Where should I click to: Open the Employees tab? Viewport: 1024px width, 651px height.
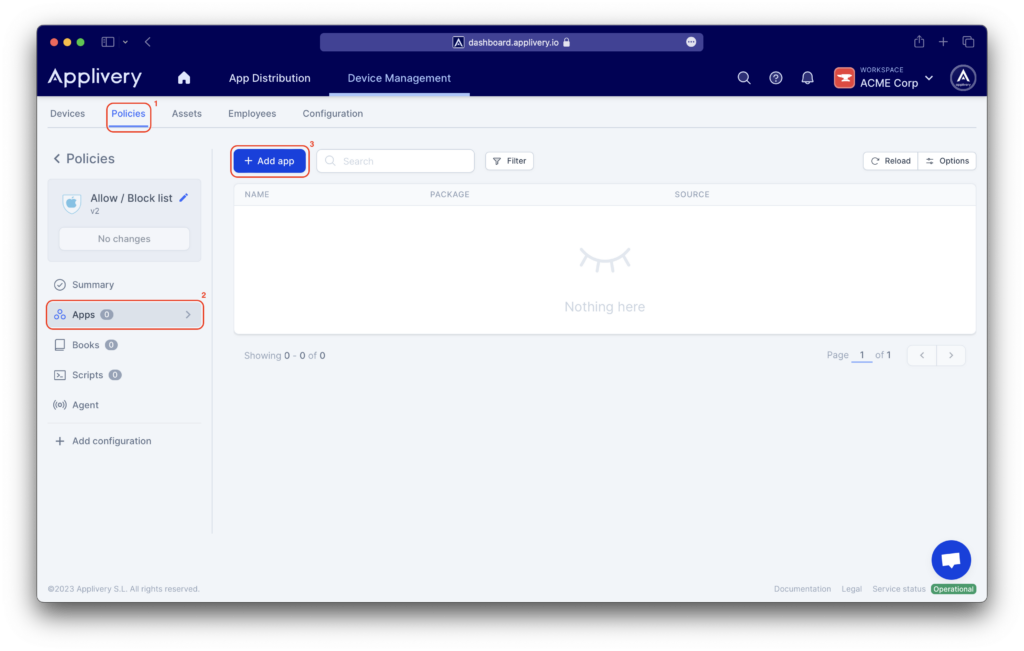(252, 114)
